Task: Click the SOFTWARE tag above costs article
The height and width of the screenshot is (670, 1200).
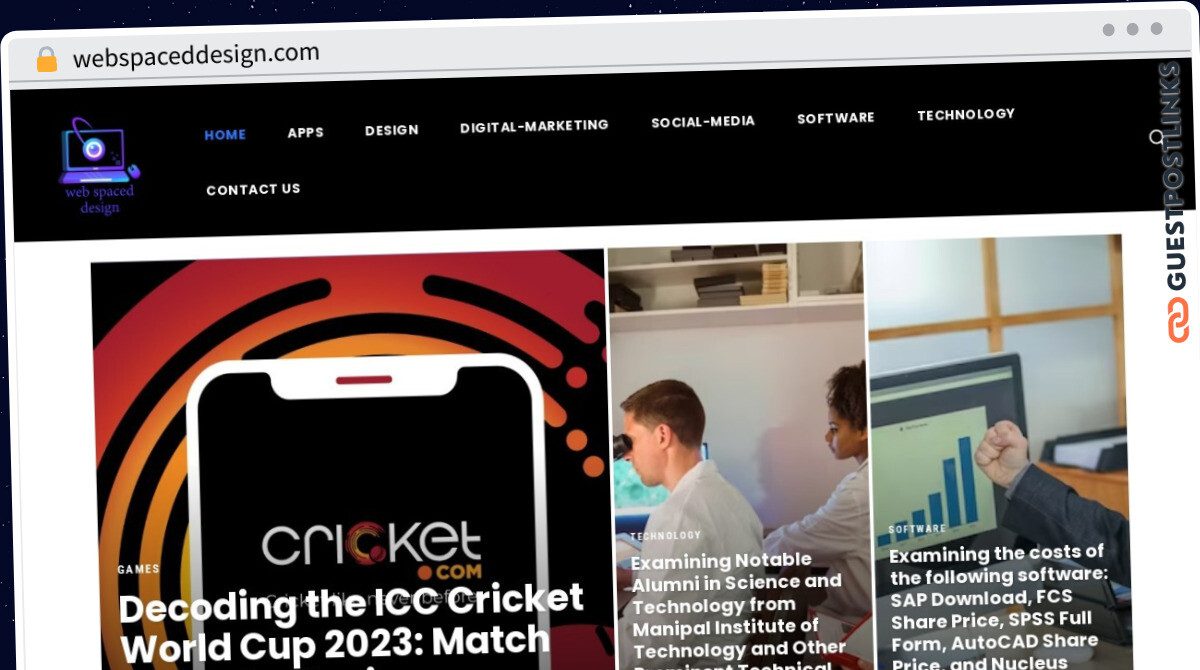Action: [917, 529]
